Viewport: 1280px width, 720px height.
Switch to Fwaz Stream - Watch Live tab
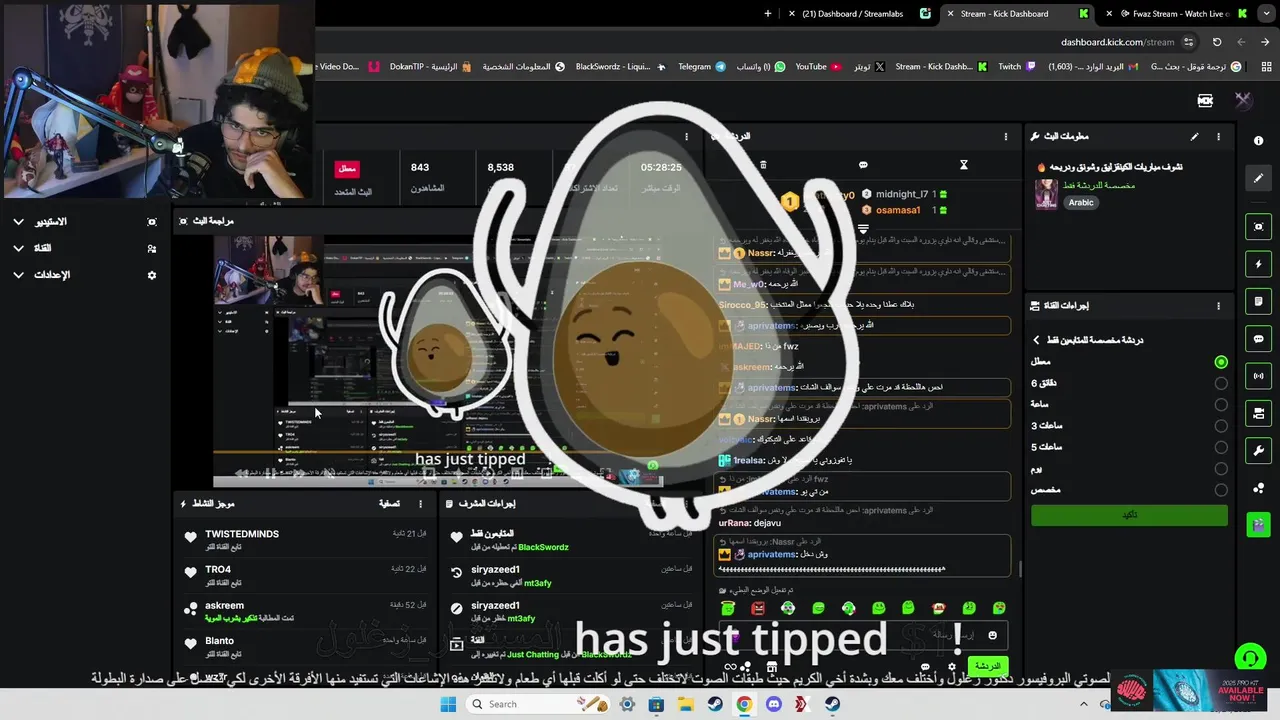(1177, 14)
